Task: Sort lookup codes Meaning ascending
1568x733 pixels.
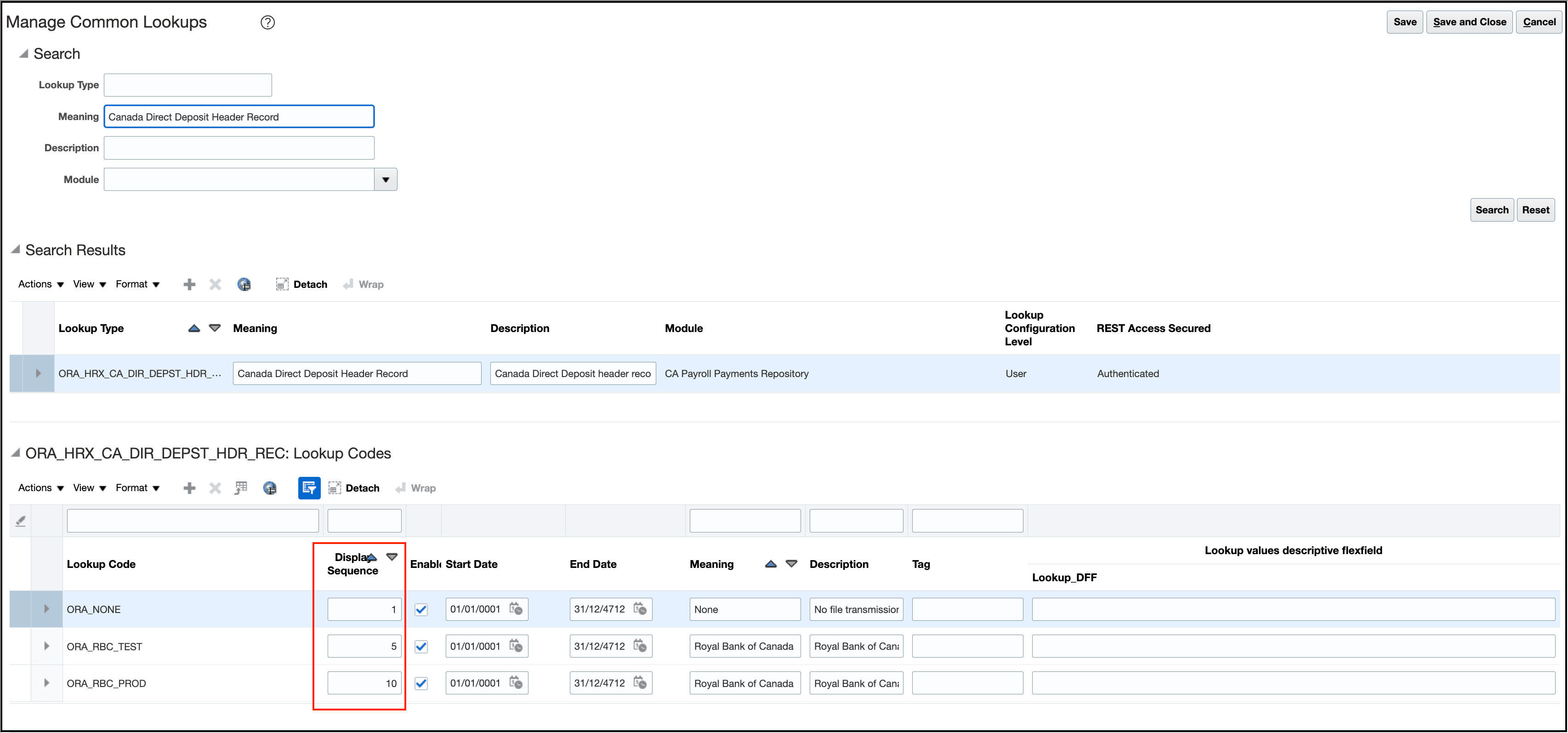Action: pos(771,564)
